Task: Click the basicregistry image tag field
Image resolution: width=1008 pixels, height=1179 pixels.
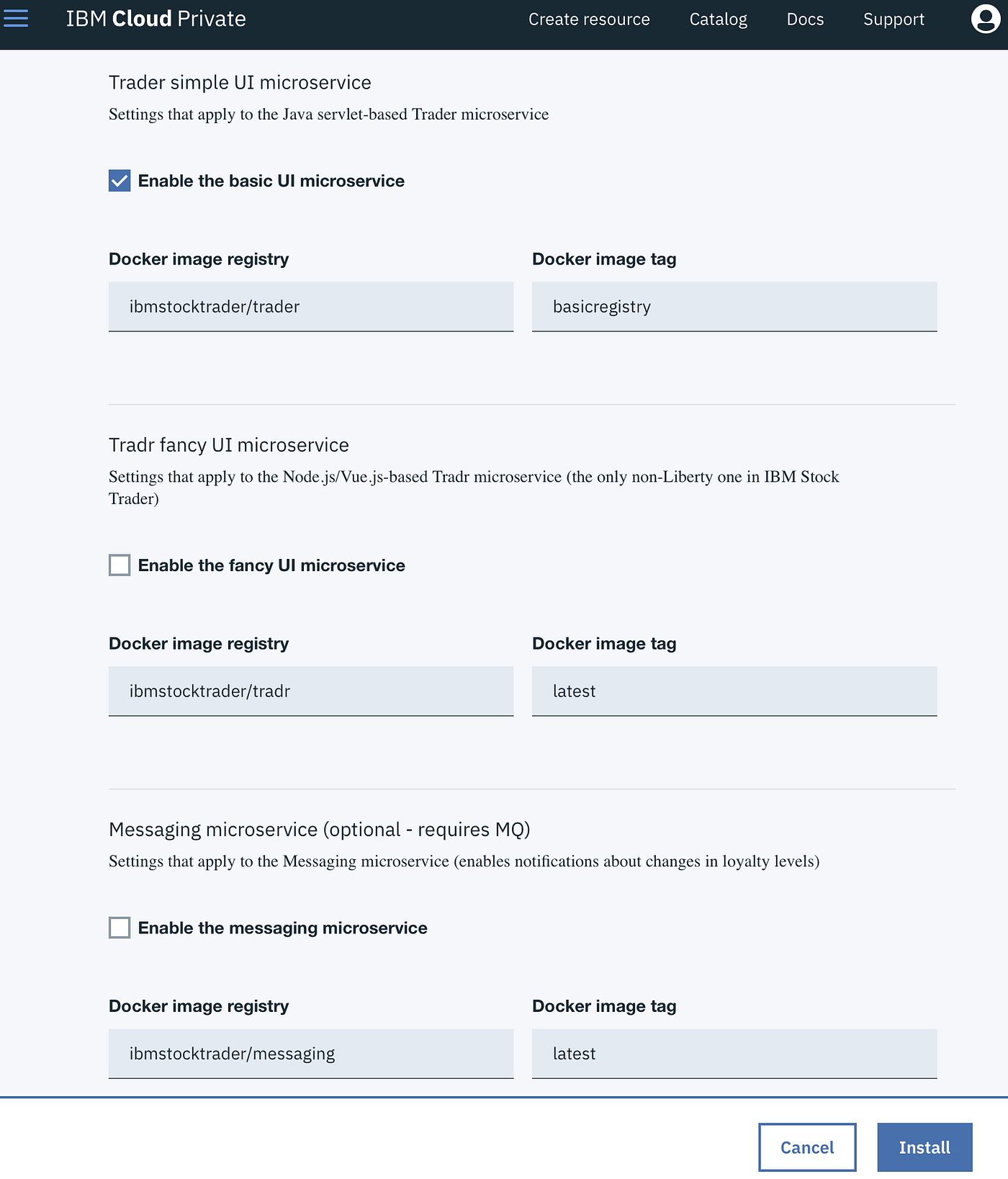Action: (734, 307)
